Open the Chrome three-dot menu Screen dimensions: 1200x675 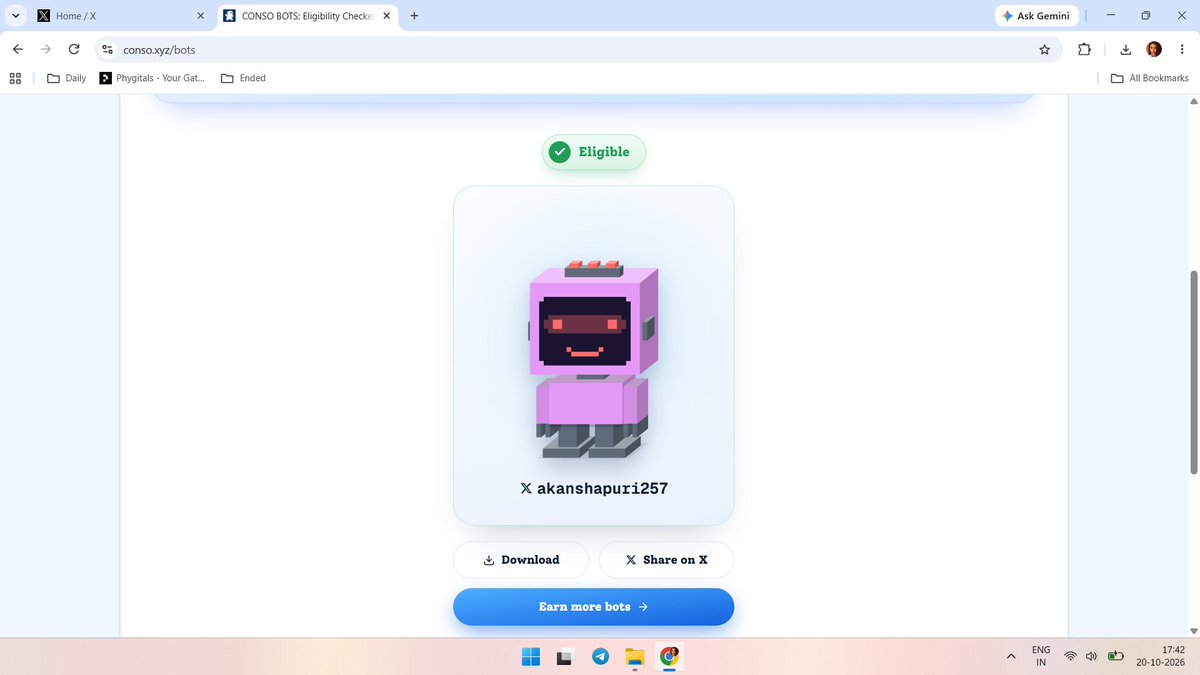coord(1182,49)
